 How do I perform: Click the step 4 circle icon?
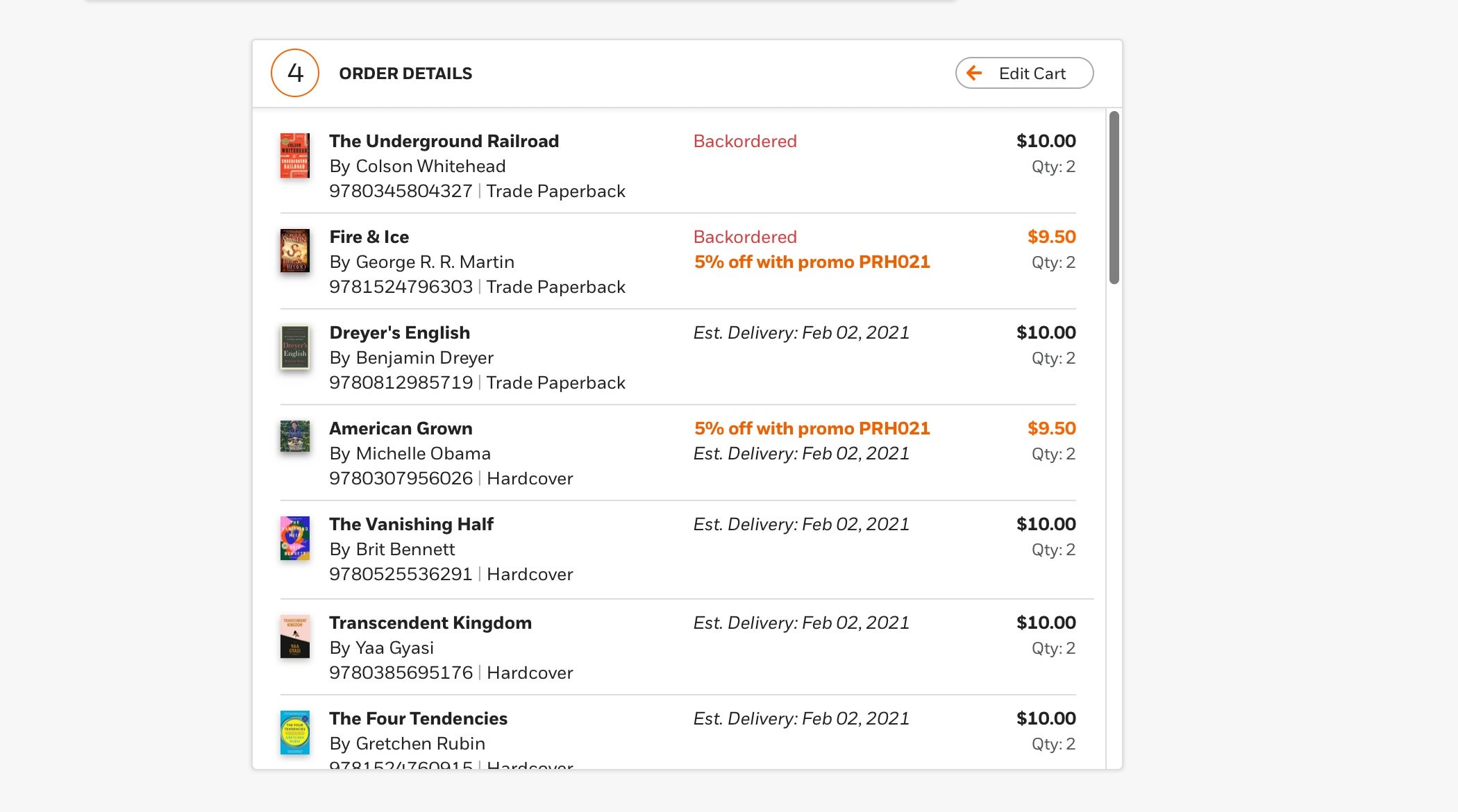pyautogui.click(x=295, y=73)
